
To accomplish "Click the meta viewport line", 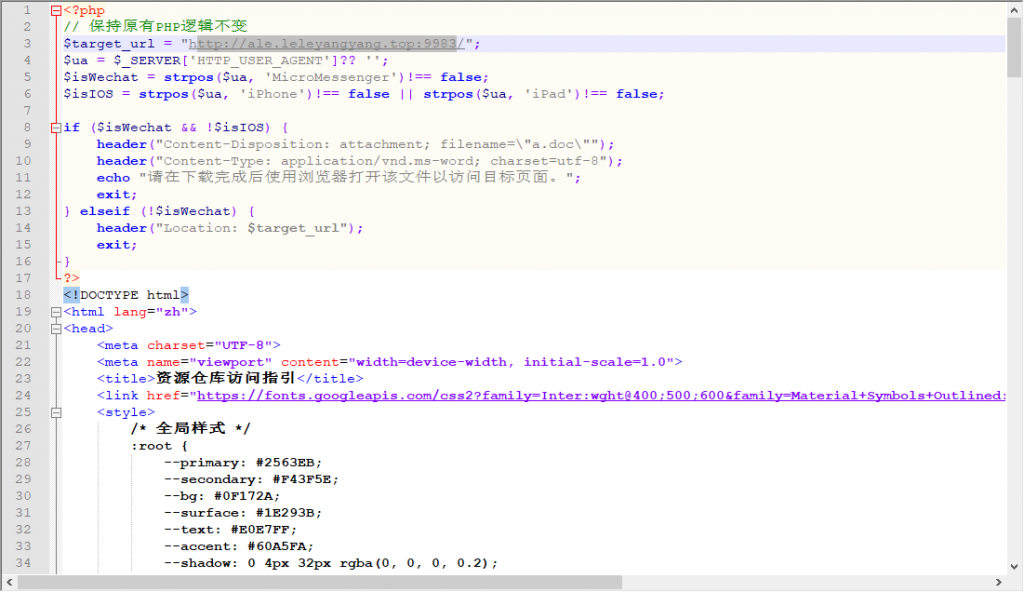I will (389, 362).
